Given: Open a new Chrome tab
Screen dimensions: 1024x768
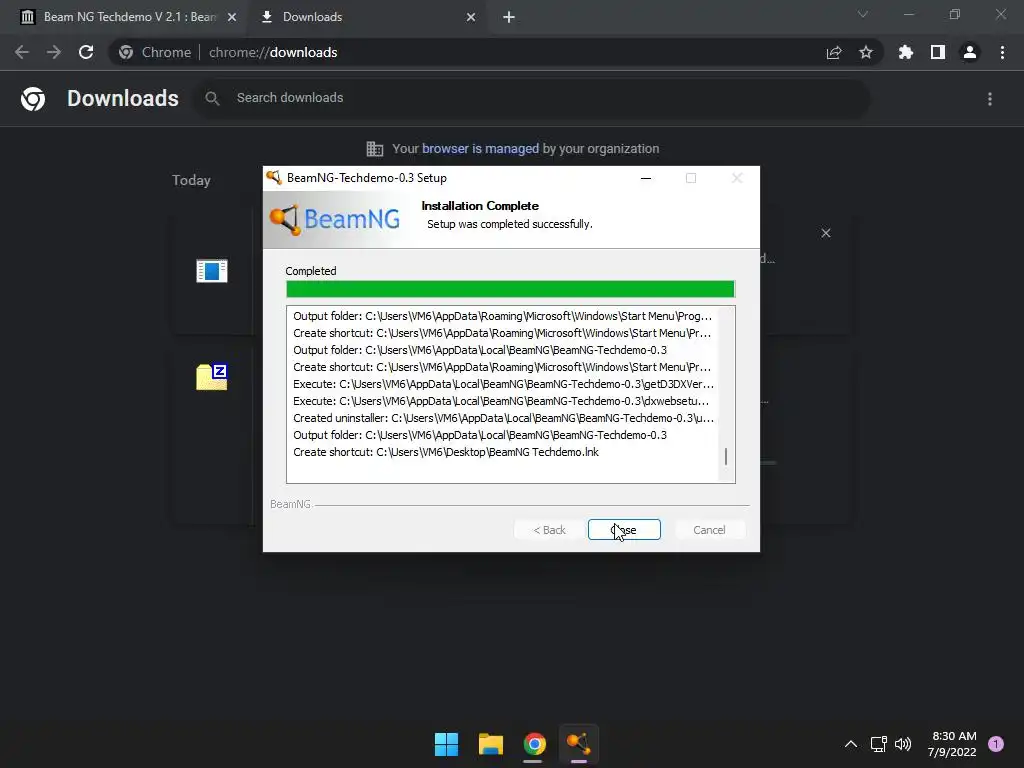Looking at the screenshot, I should point(509,17).
